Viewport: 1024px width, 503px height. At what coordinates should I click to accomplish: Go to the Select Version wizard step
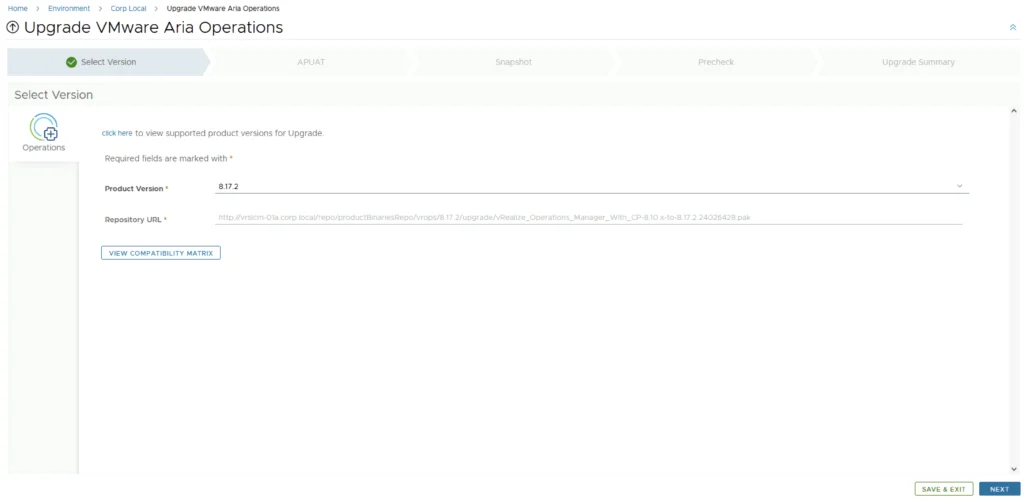pos(108,62)
